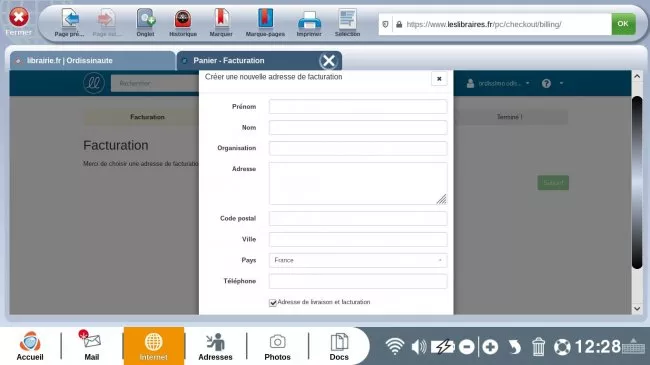
Task: Click the les libraires logo icon
Action: [94, 83]
